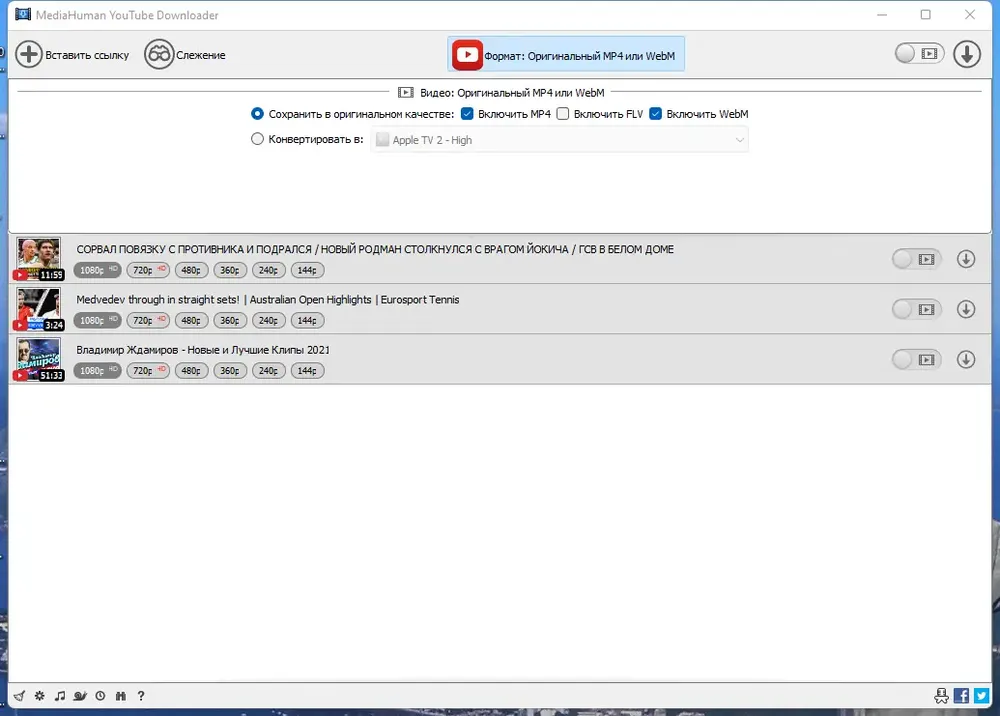Uncheck the Включить WebM checkbox
This screenshot has height=716, width=1000.
click(x=656, y=113)
